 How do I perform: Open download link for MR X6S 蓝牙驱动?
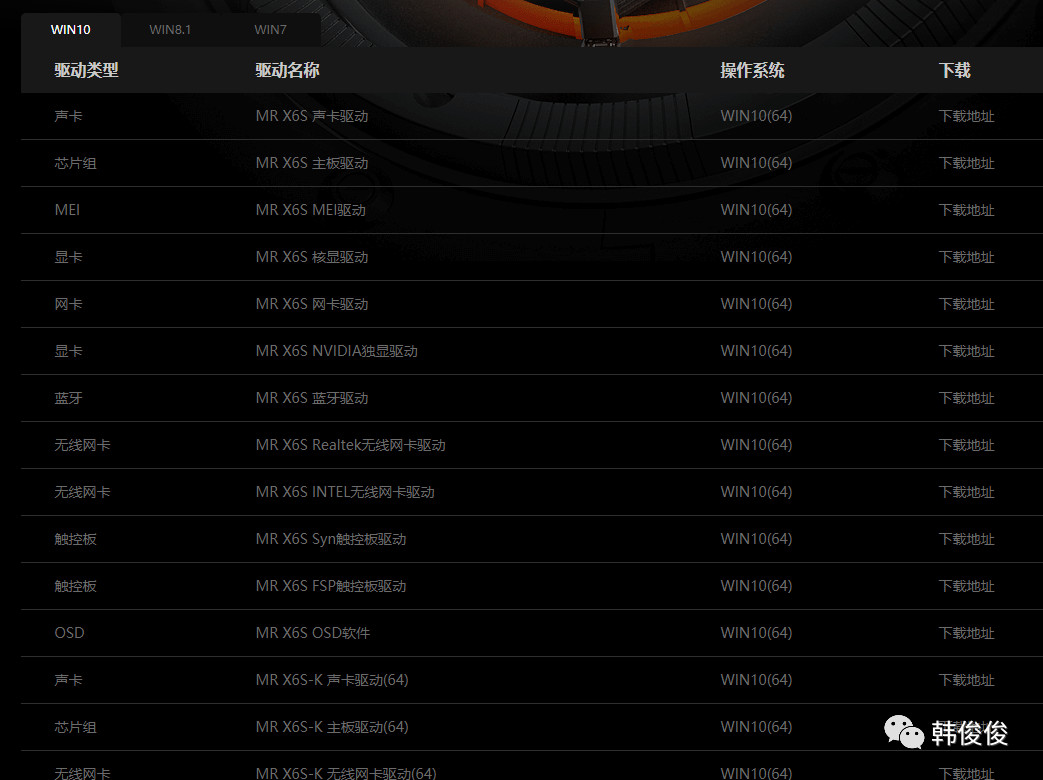coord(966,398)
